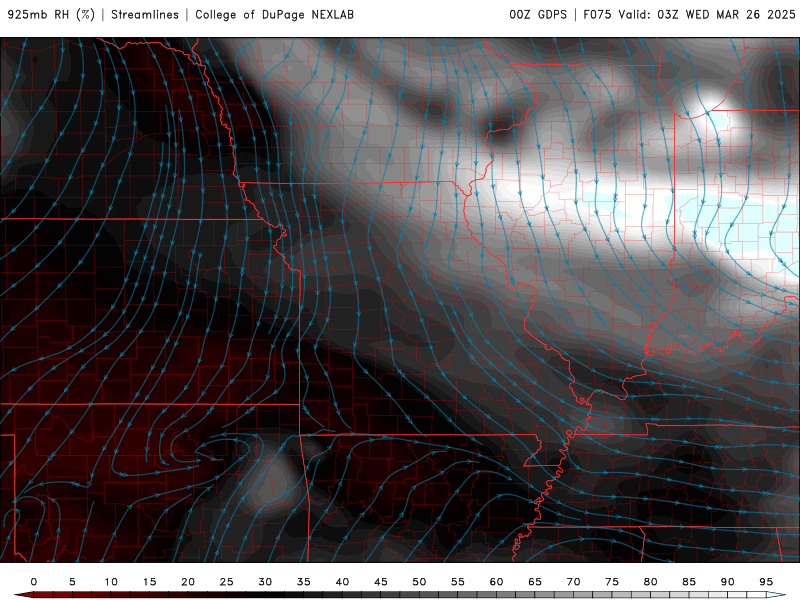
Task: Click the "70" color scale label
Action: pos(573,582)
